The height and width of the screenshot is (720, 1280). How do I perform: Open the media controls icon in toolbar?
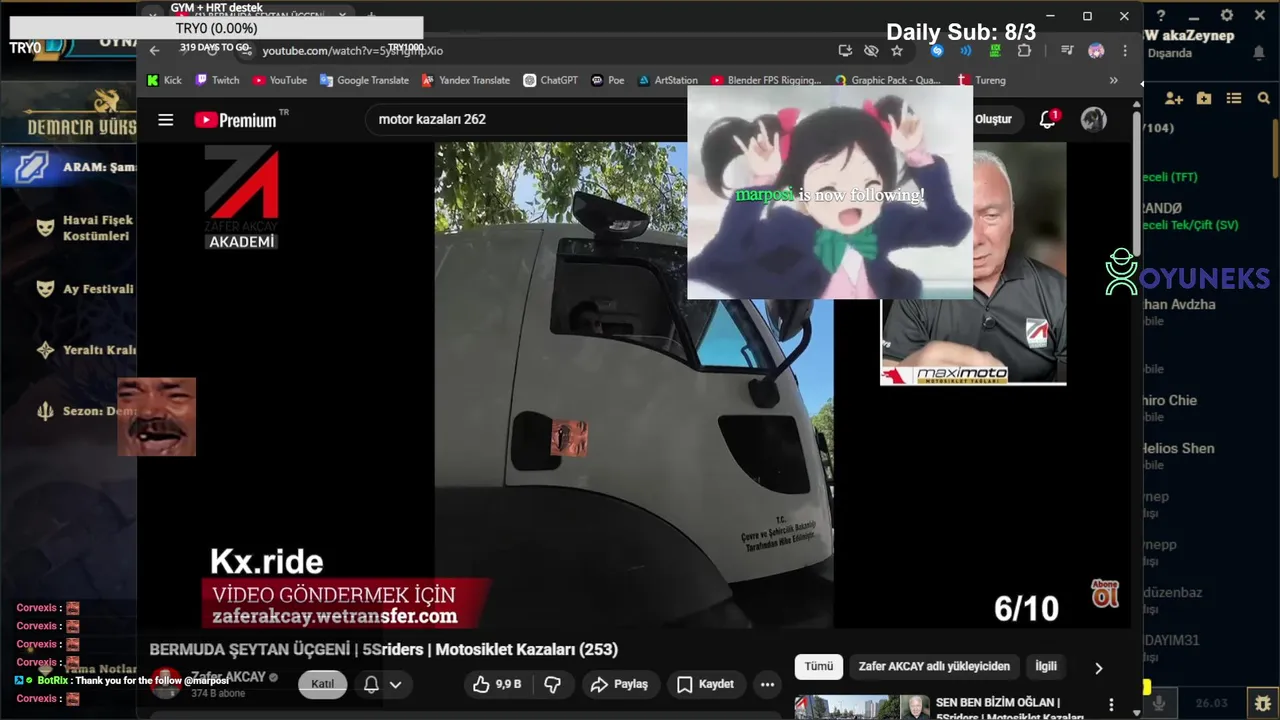click(1067, 50)
